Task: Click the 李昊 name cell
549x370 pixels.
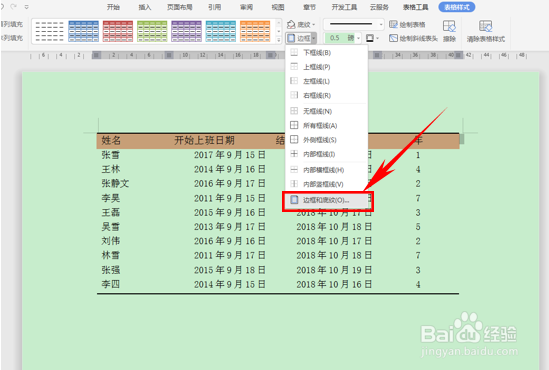Action: [x=111, y=198]
